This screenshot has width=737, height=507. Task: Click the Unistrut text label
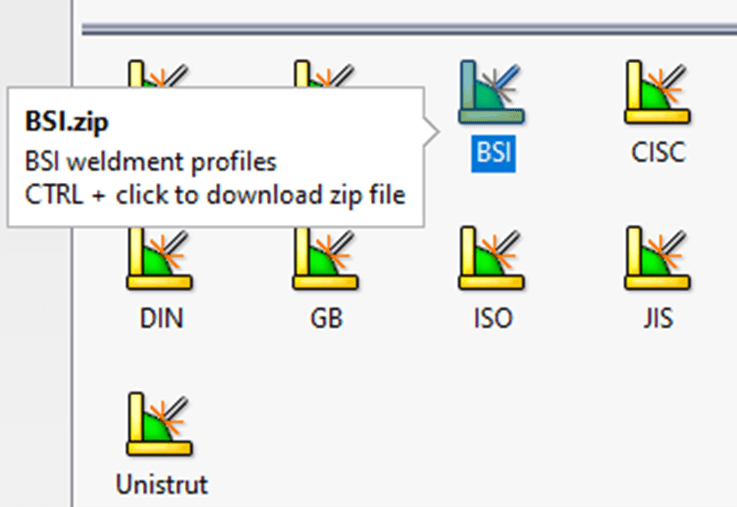point(162,484)
